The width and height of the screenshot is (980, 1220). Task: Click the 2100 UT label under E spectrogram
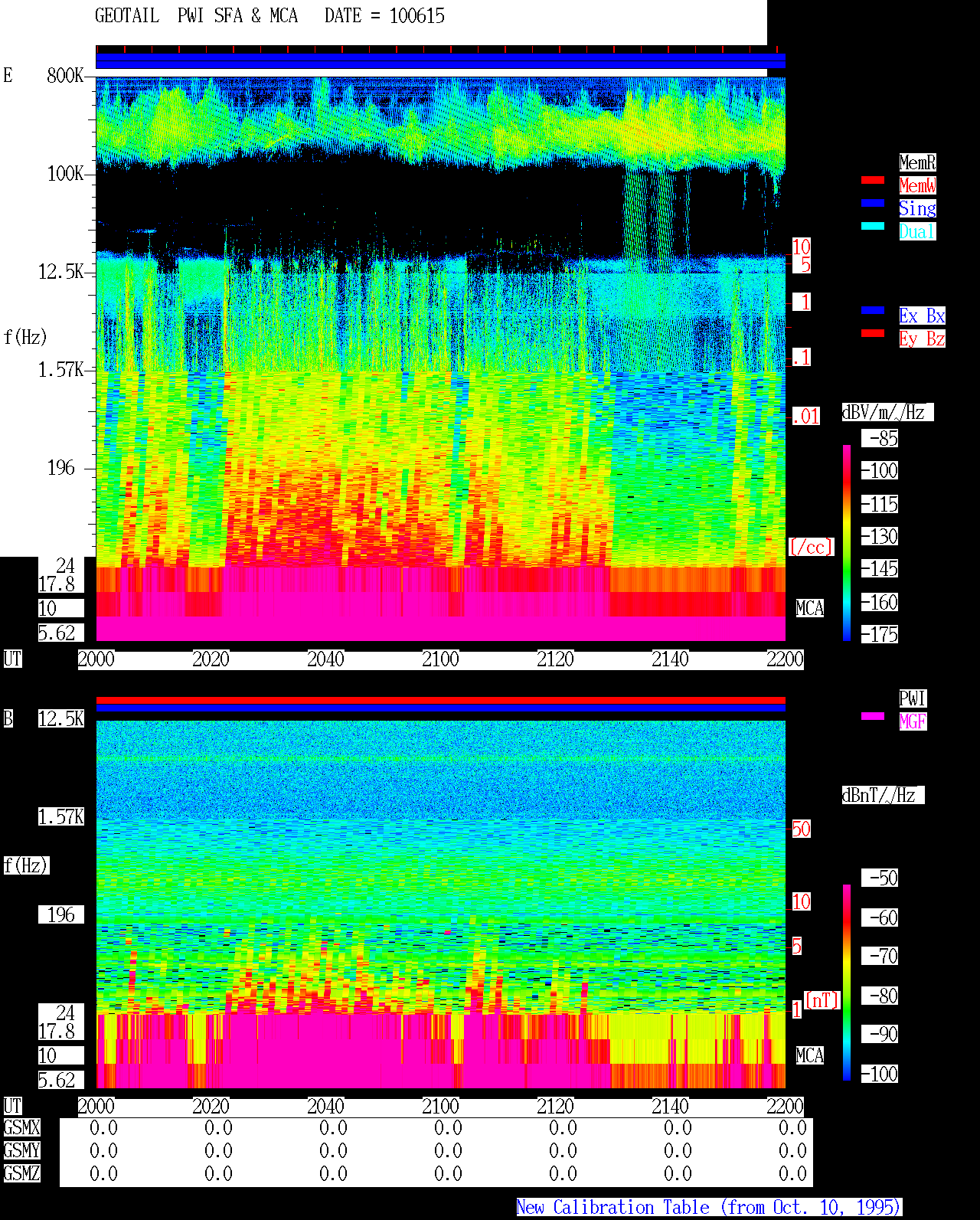440,659
